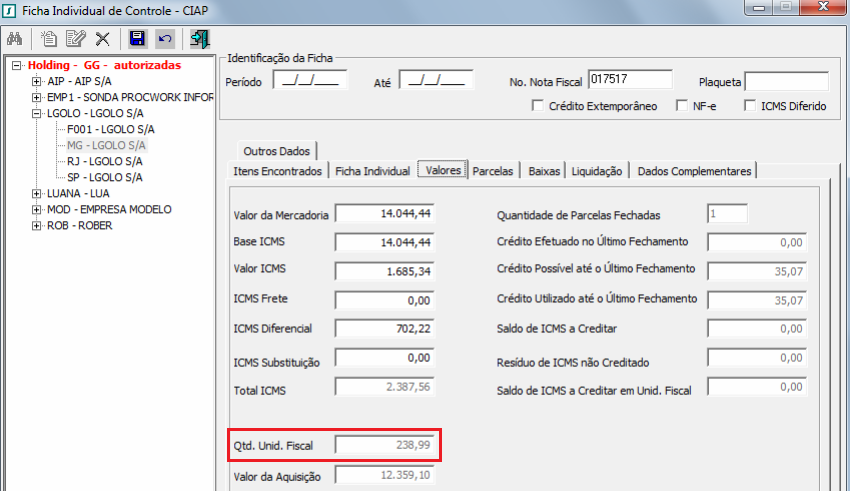850x491 pixels.
Task: Click the Valor da Mercadoria field
Action: click(x=385, y=214)
